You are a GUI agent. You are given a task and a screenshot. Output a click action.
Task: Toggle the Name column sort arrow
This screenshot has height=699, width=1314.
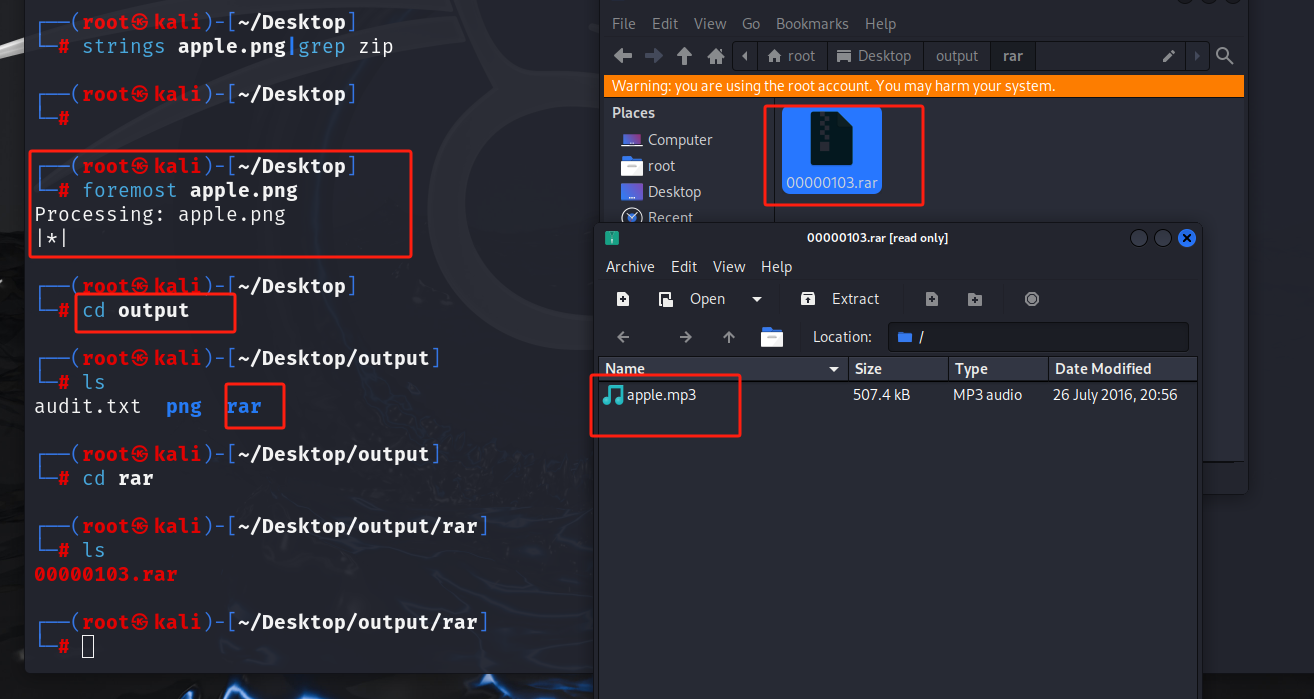coord(834,369)
